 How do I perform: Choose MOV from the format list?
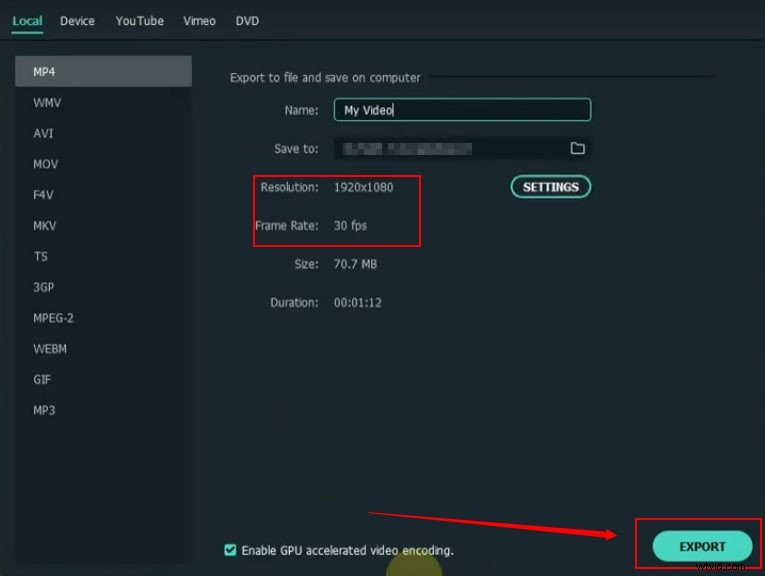pos(103,164)
